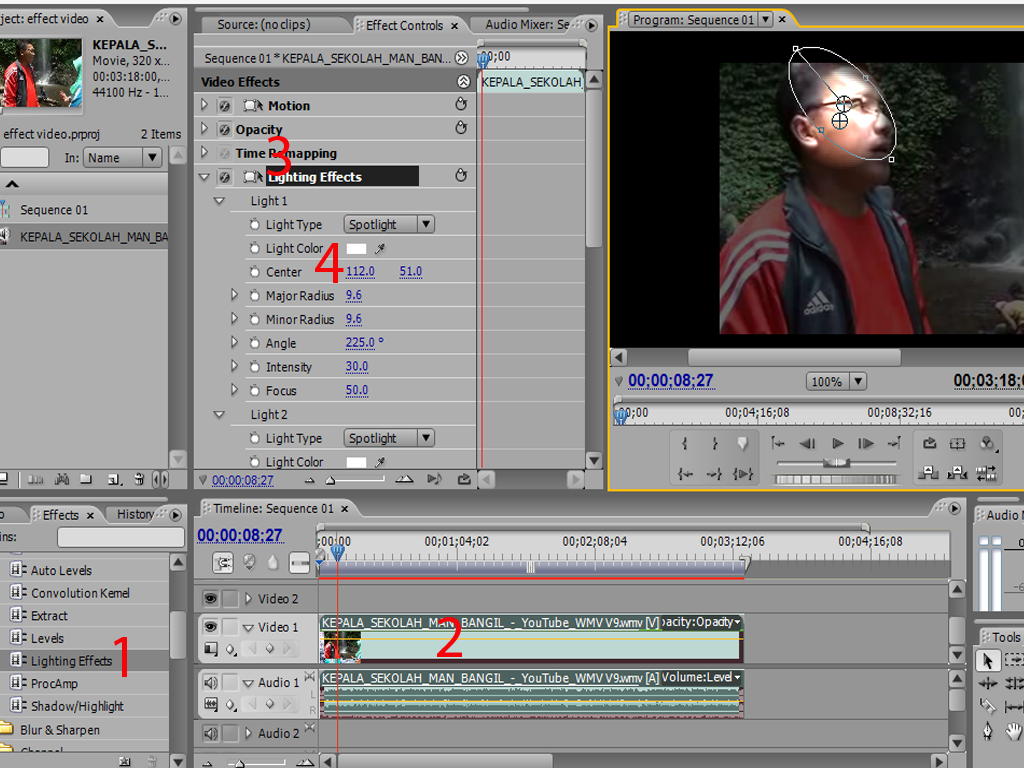Toggle the Snap icon in timeline toolbar

tap(223, 562)
